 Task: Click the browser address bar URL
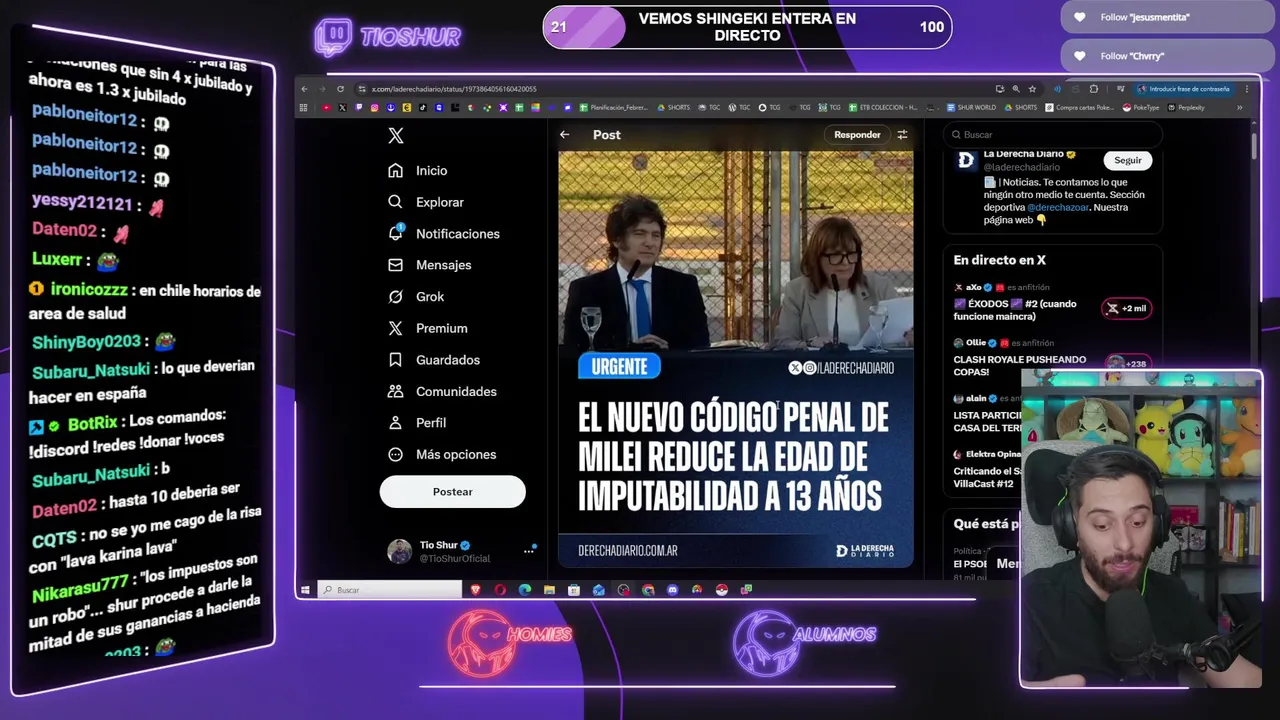pyautogui.click(x=454, y=89)
